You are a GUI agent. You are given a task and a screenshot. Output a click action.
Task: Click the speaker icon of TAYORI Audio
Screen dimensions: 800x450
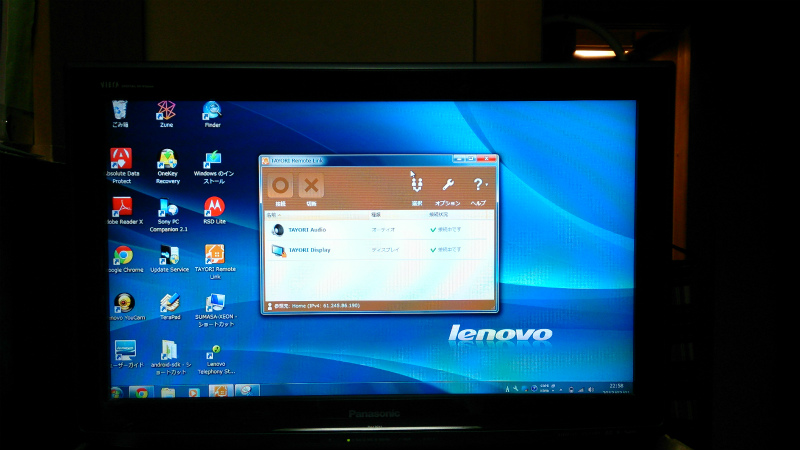(278, 230)
